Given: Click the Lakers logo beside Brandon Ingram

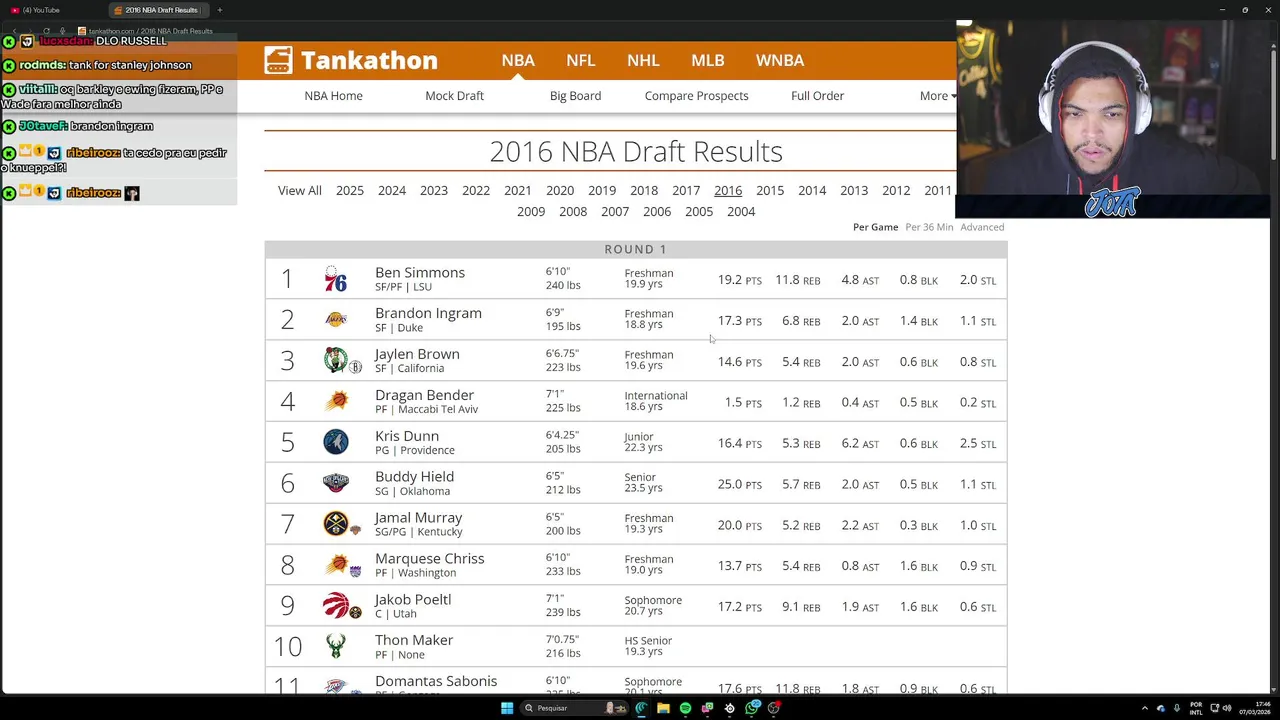Looking at the screenshot, I should click(336, 320).
